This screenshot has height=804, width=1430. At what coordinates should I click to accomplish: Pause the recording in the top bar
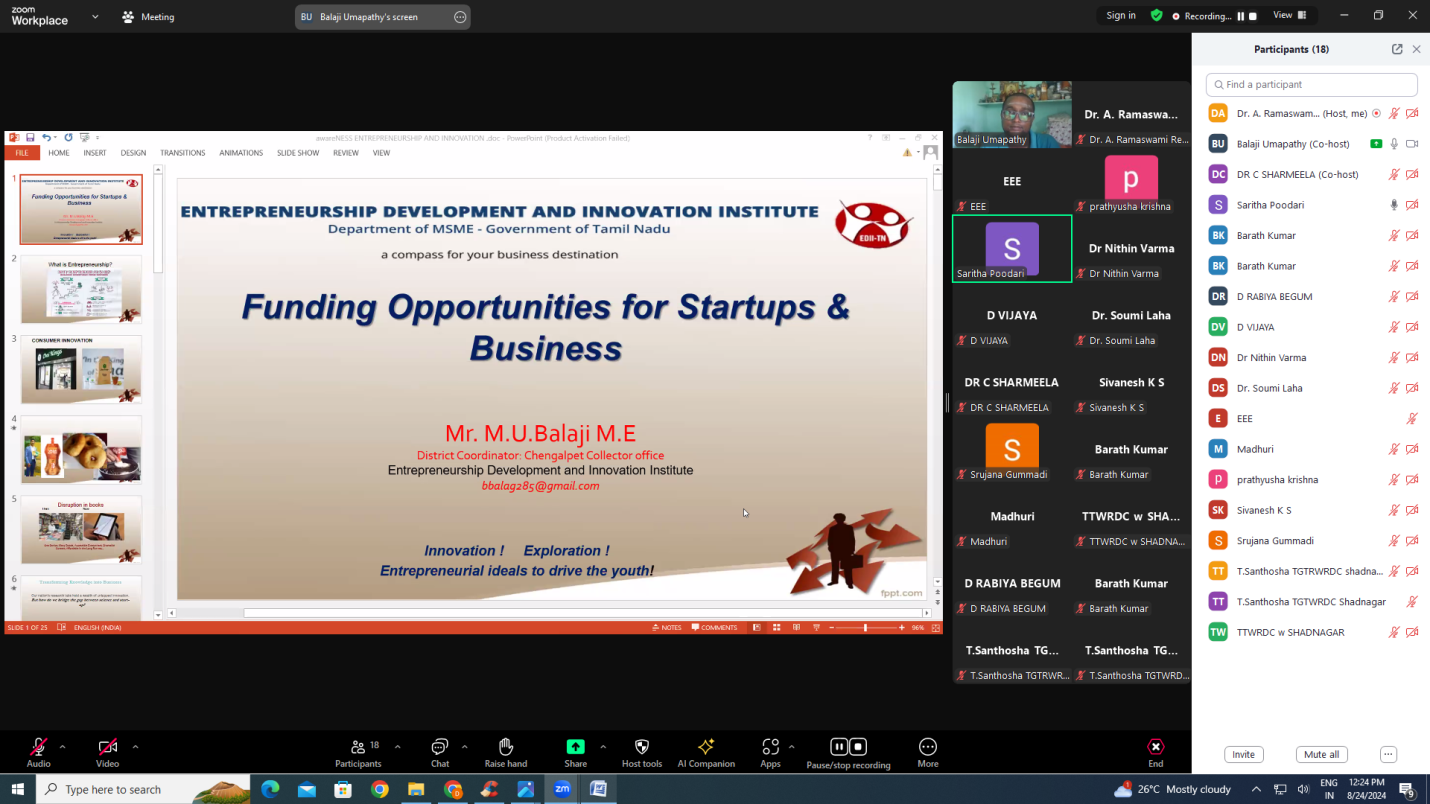(x=1241, y=16)
